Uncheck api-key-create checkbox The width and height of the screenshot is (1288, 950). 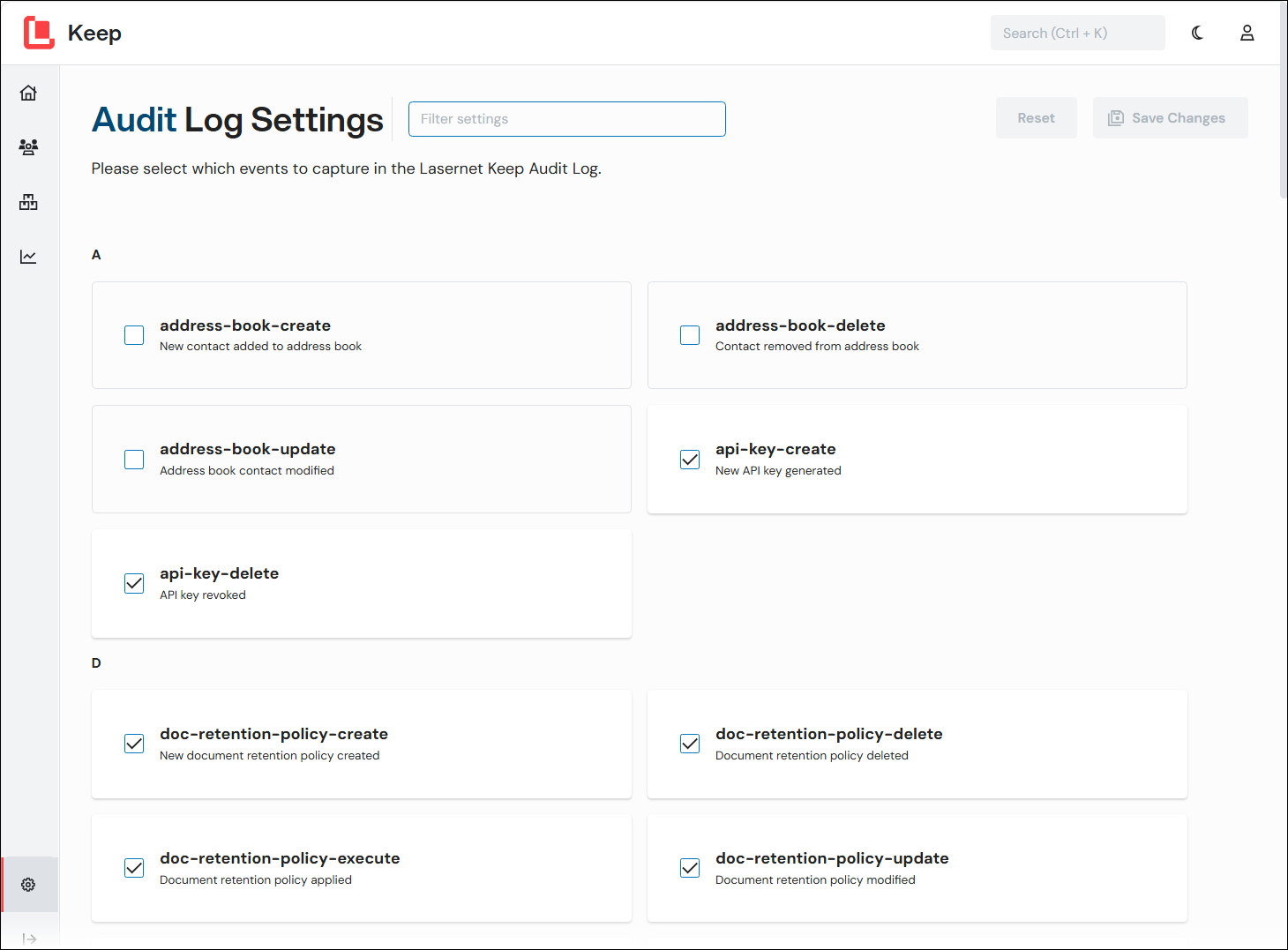[x=690, y=460]
